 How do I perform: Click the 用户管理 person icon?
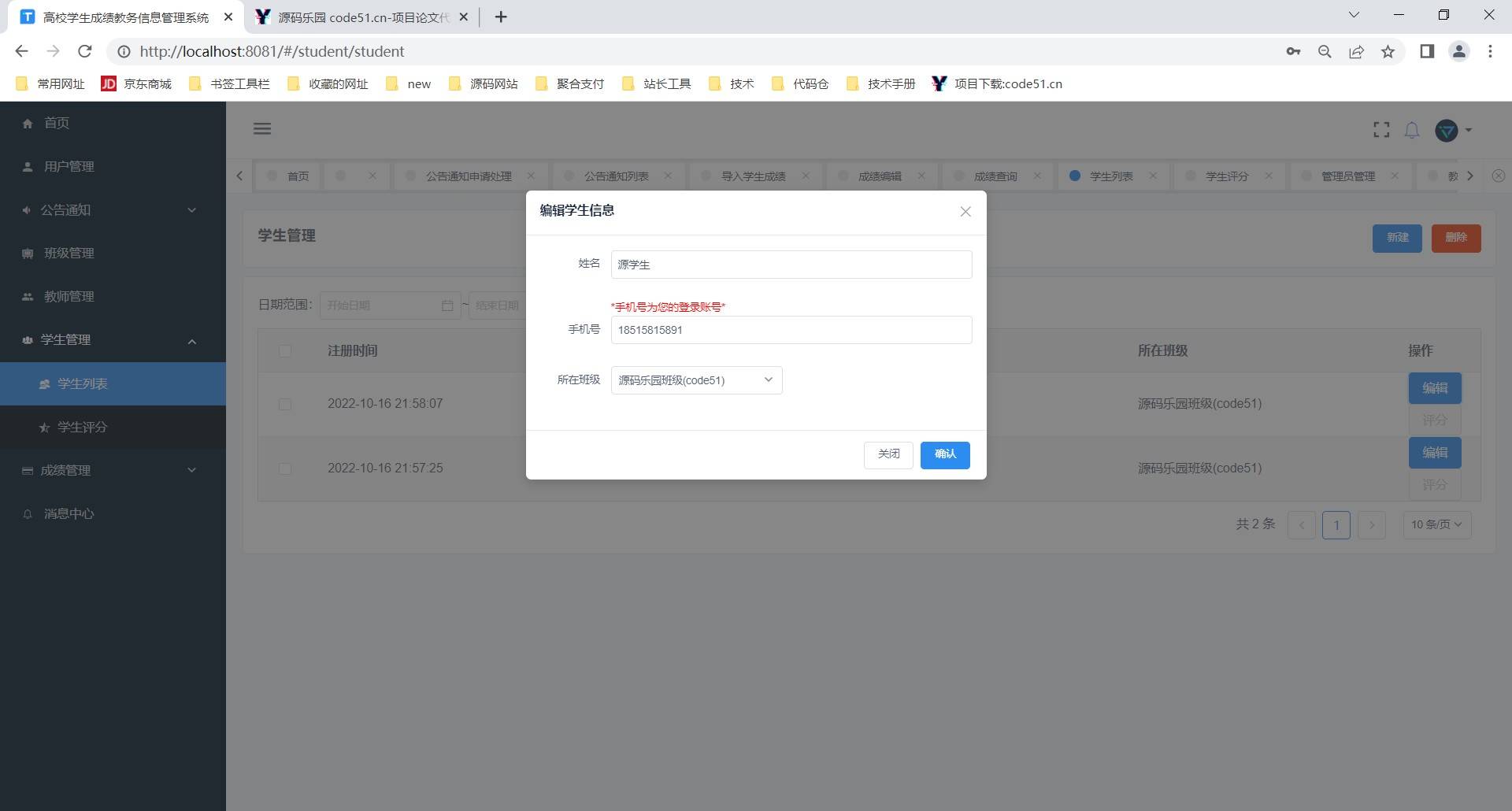click(x=28, y=167)
